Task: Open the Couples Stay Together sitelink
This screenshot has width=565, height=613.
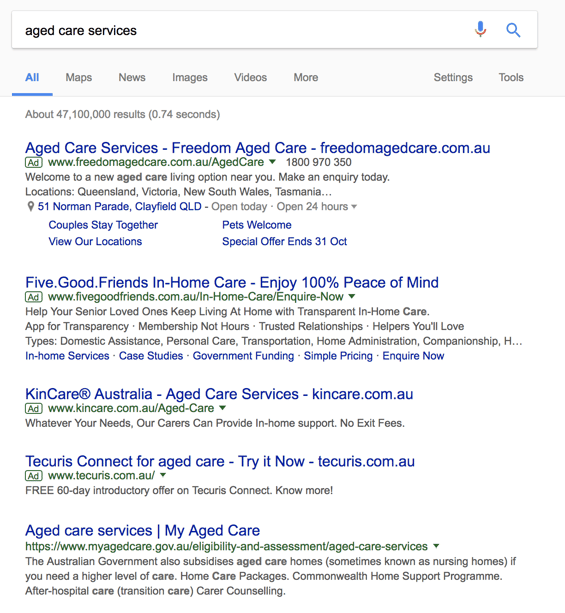Action: 103,225
